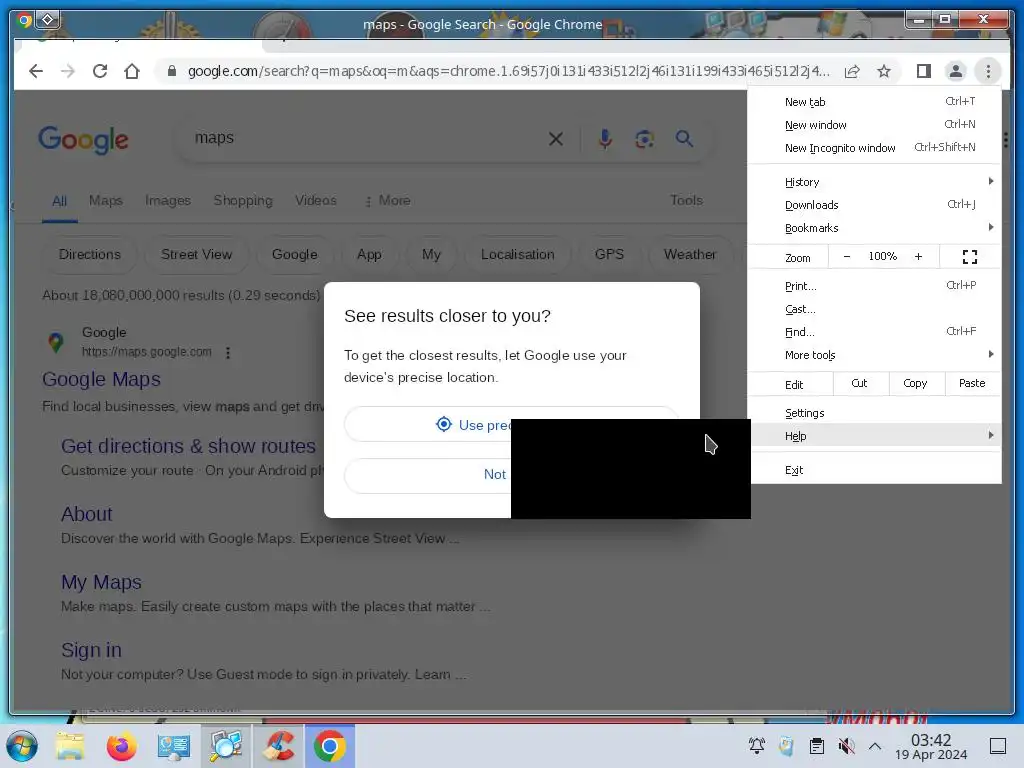The height and width of the screenshot is (768, 1024).
Task: Search by image with Google Lens icon
Action: coord(645,138)
